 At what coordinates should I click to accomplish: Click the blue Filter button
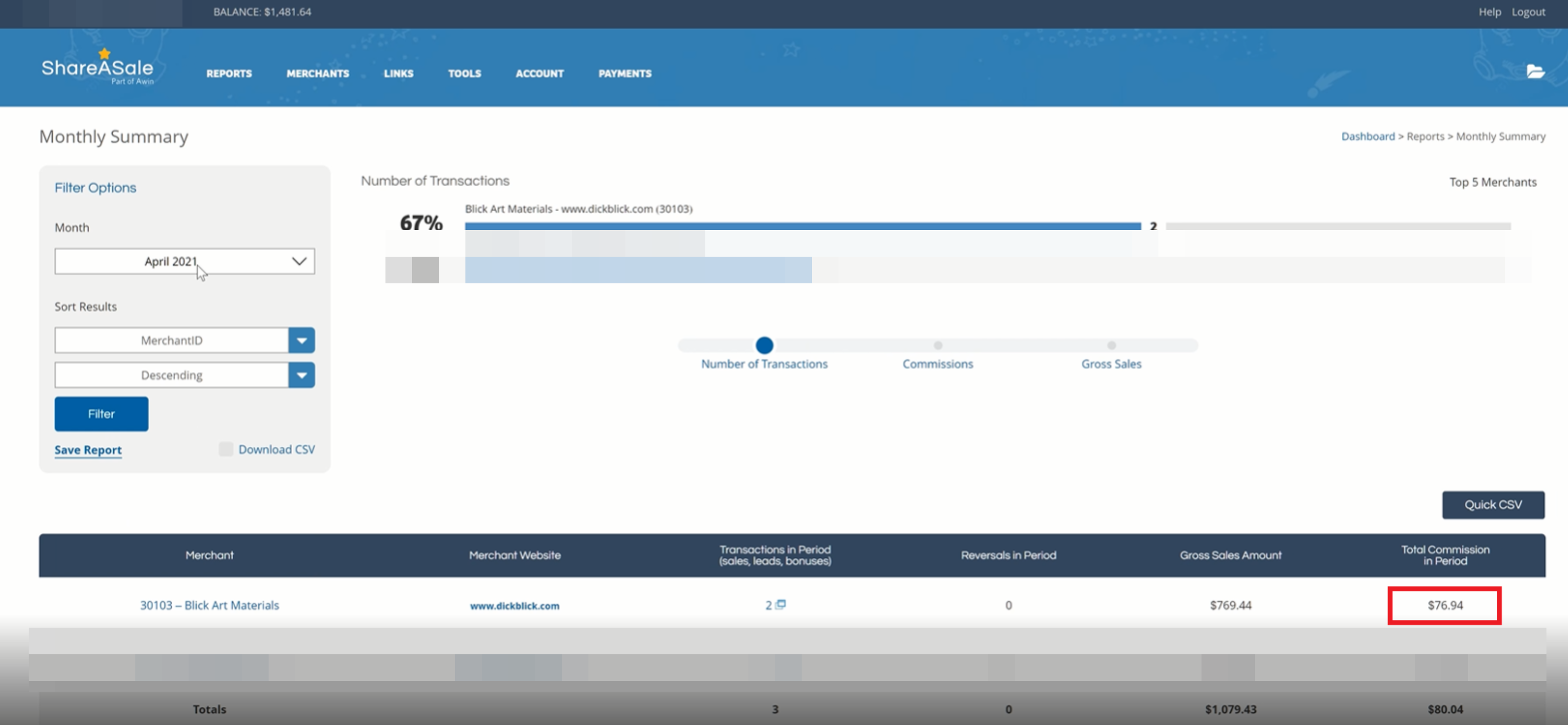pos(101,414)
